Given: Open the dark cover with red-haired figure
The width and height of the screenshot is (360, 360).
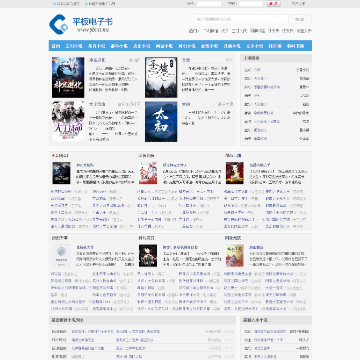Looking at the screenshot, I should tap(148, 256).
